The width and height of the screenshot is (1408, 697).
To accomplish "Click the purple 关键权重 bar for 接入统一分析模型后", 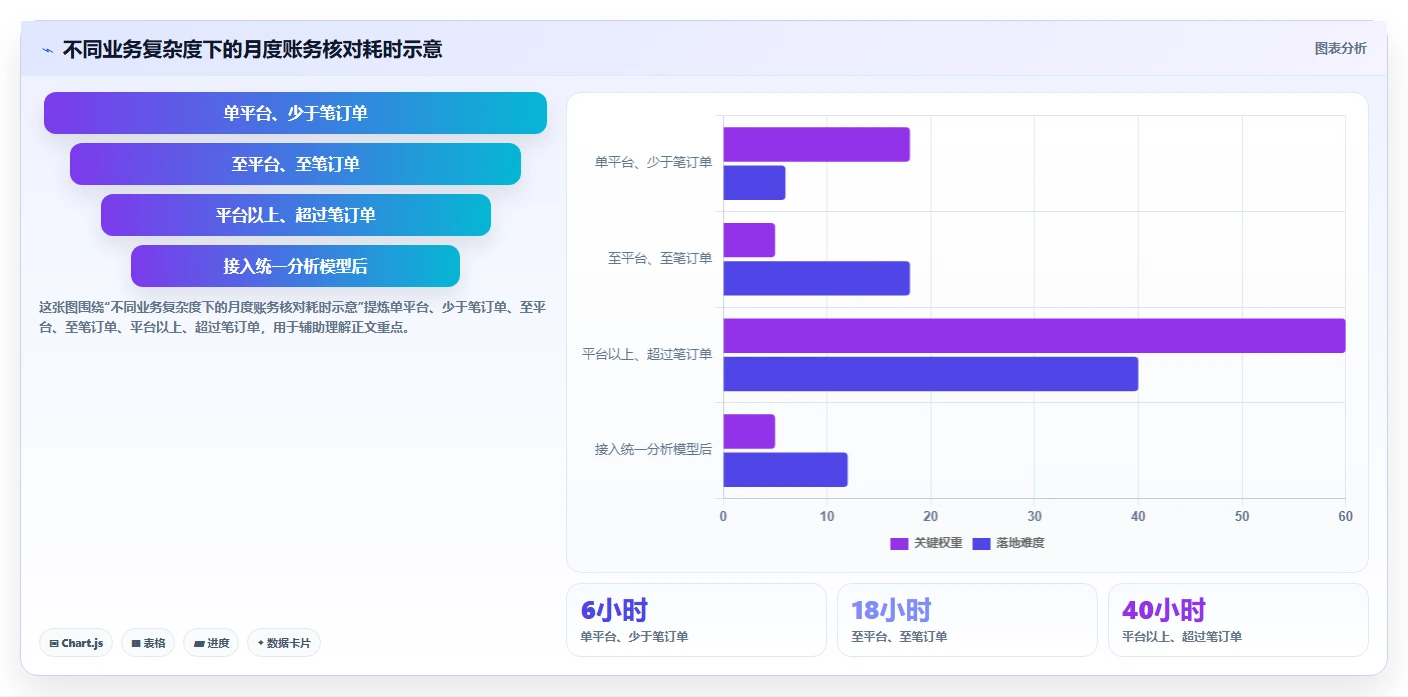I will [x=749, y=431].
